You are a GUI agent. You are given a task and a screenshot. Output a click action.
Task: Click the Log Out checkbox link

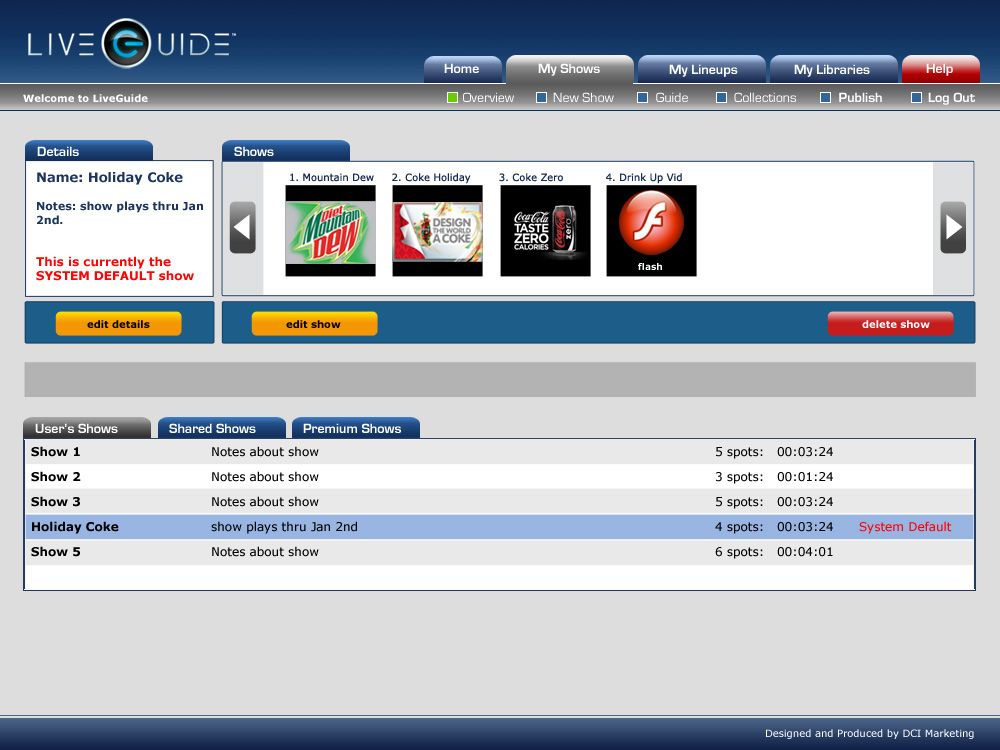pyautogui.click(x=917, y=98)
